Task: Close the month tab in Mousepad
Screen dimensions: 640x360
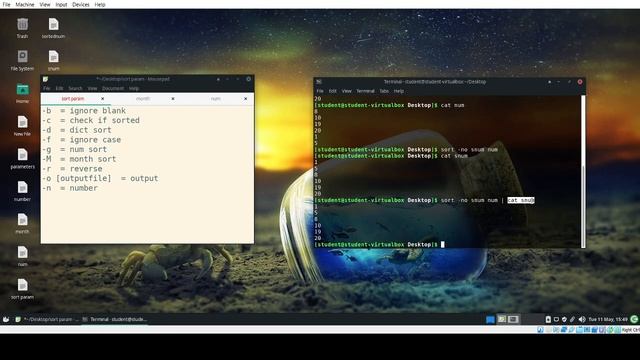Action: [173, 99]
